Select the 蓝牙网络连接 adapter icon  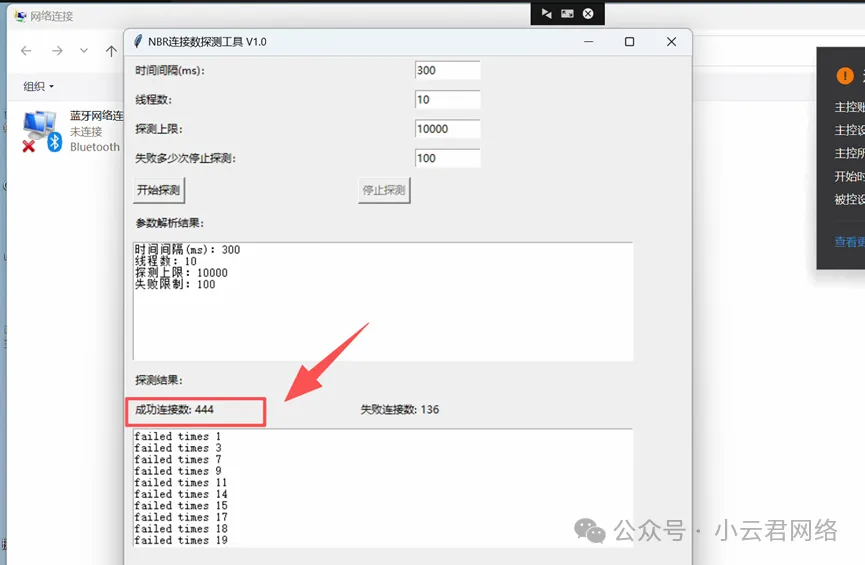[41, 131]
